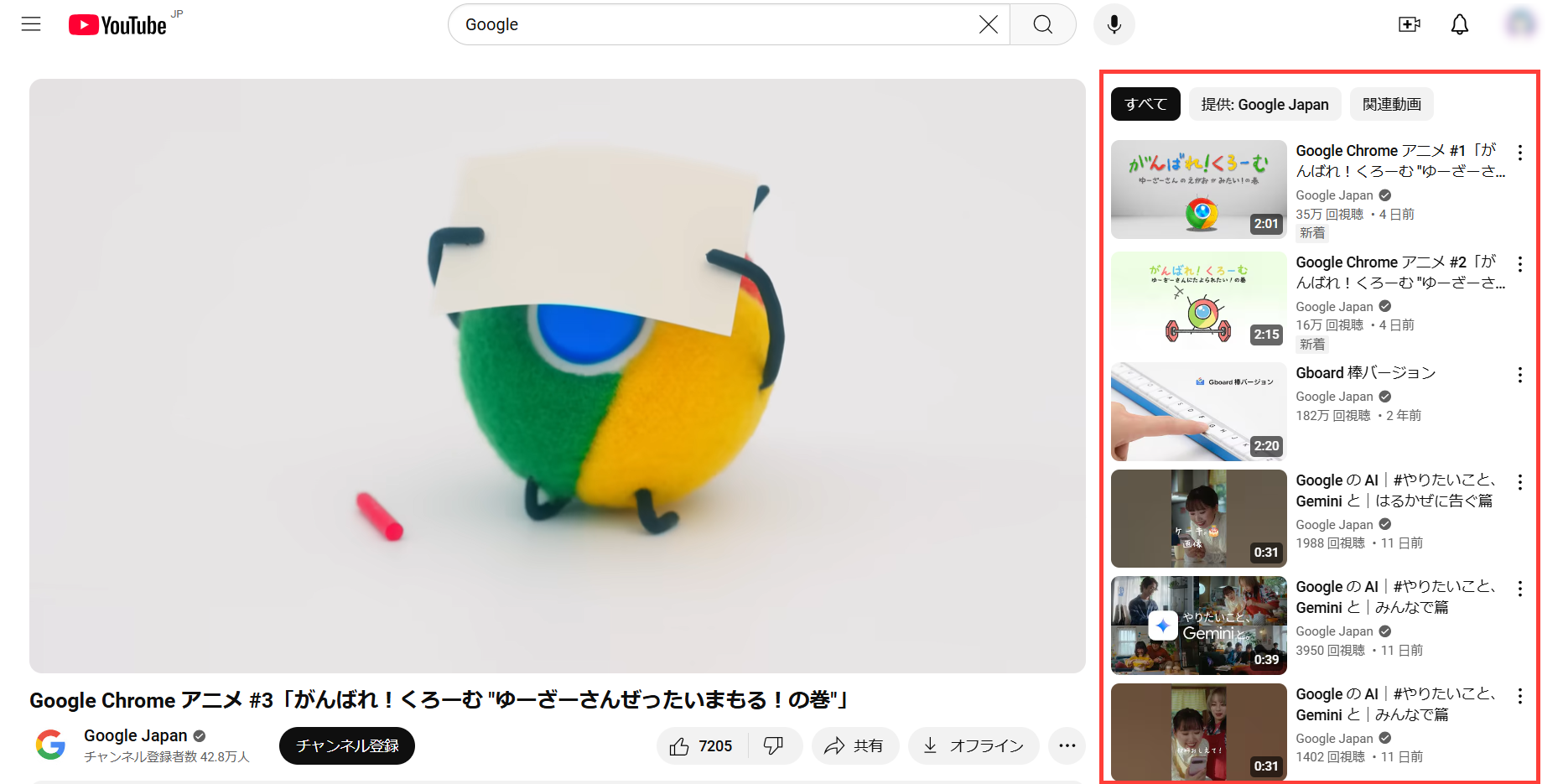Click the 共有 share button
Viewport: 1563px width, 784px height.
pos(854,745)
